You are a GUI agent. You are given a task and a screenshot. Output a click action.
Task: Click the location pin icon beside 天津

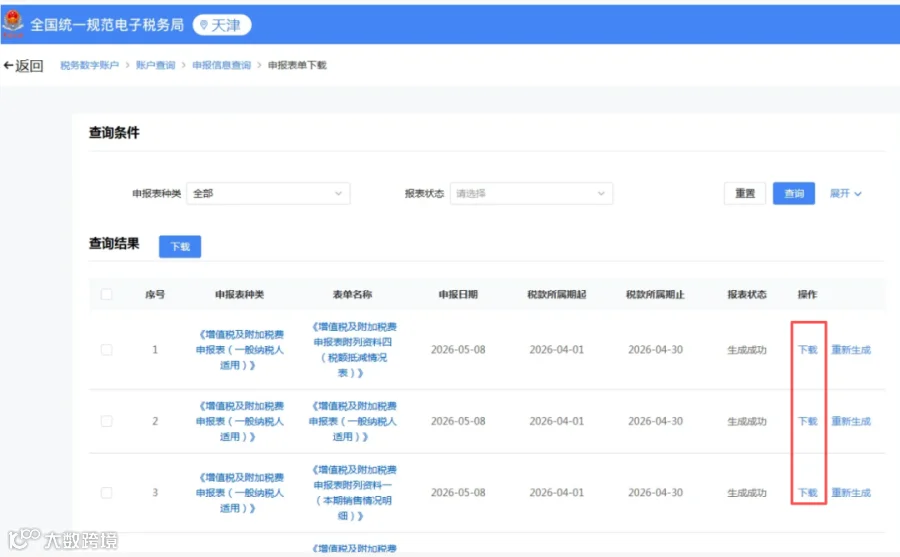[204, 25]
